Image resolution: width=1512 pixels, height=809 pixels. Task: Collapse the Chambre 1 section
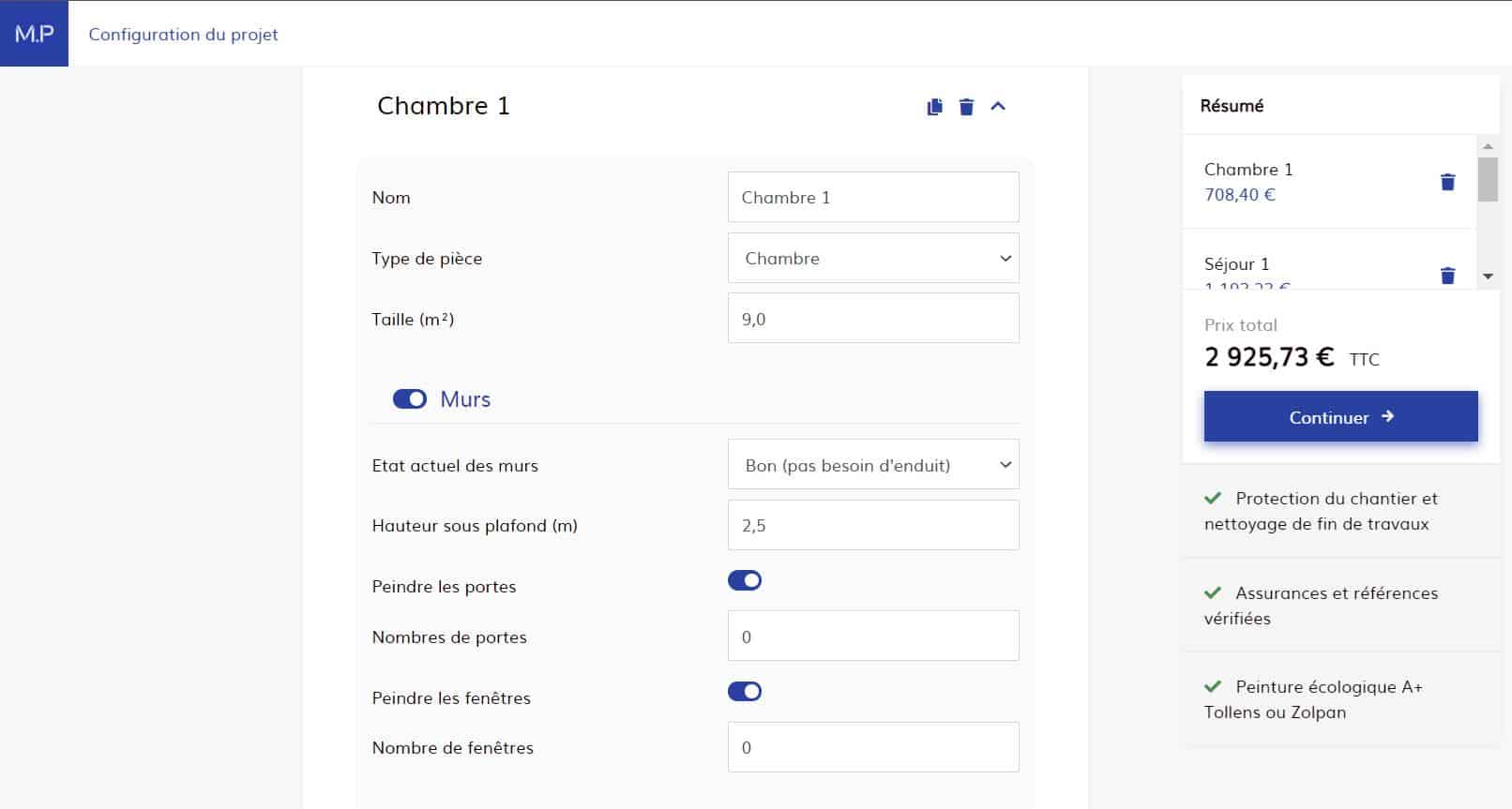pyautogui.click(x=998, y=107)
